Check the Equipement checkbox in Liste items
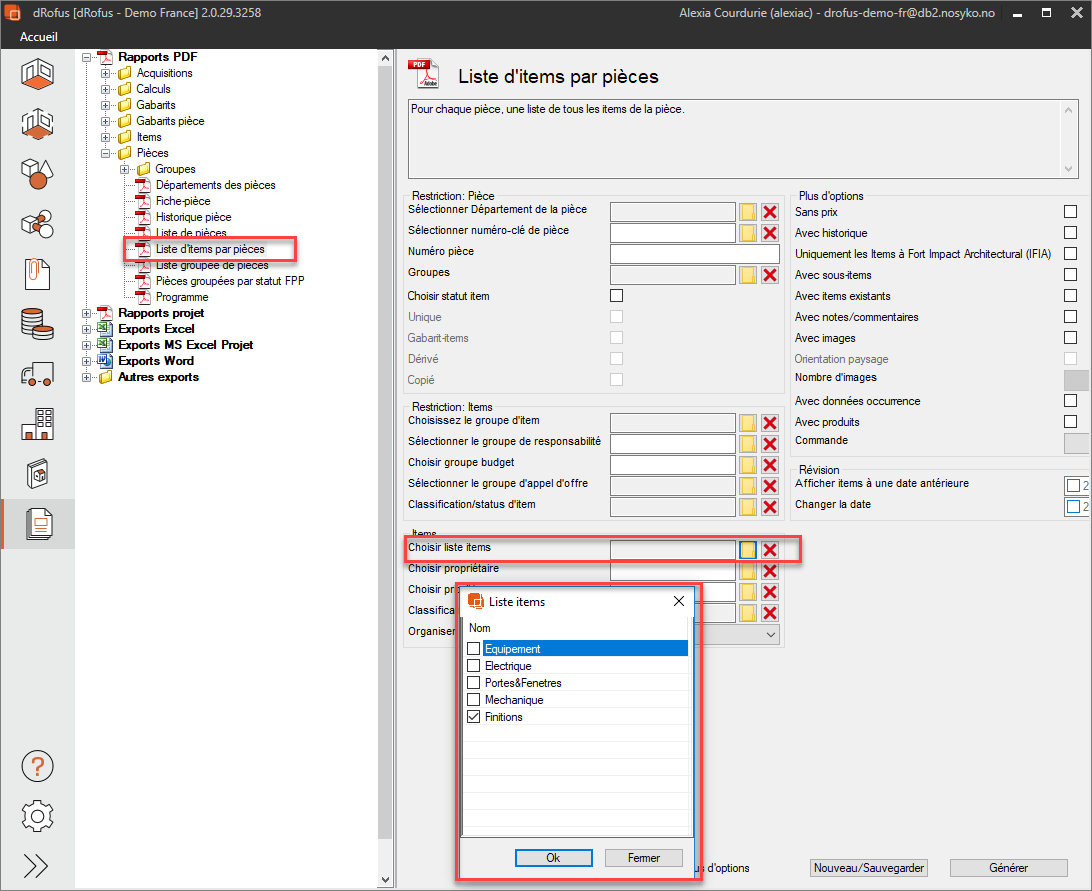Viewport: 1092px width, 891px height. [474, 649]
